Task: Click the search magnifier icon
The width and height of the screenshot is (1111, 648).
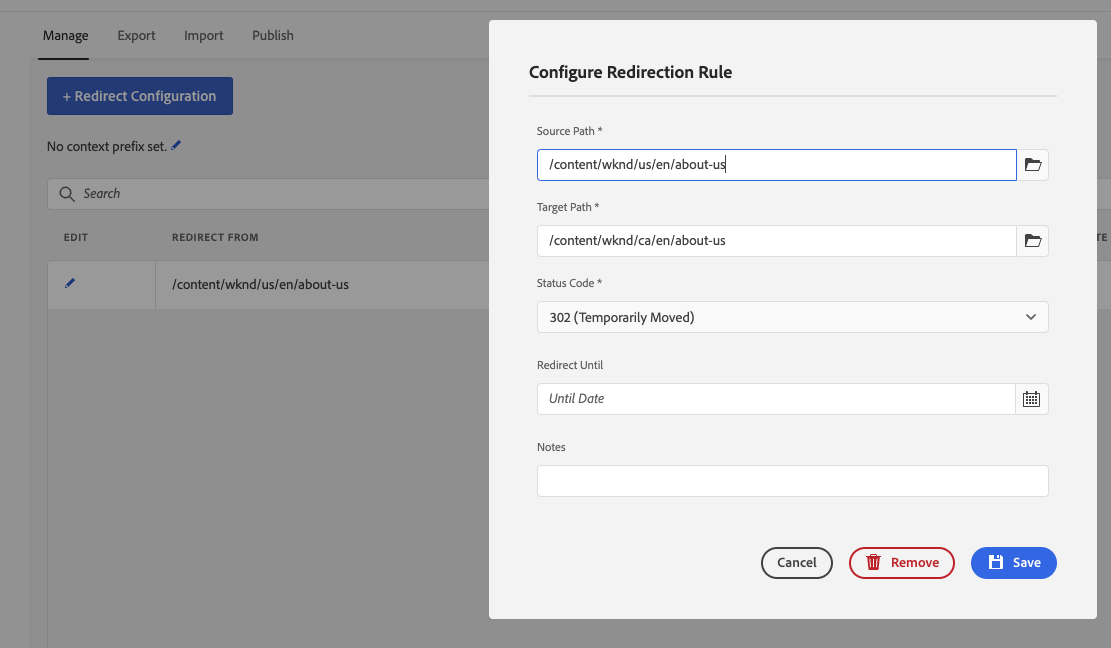Action: (x=67, y=194)
